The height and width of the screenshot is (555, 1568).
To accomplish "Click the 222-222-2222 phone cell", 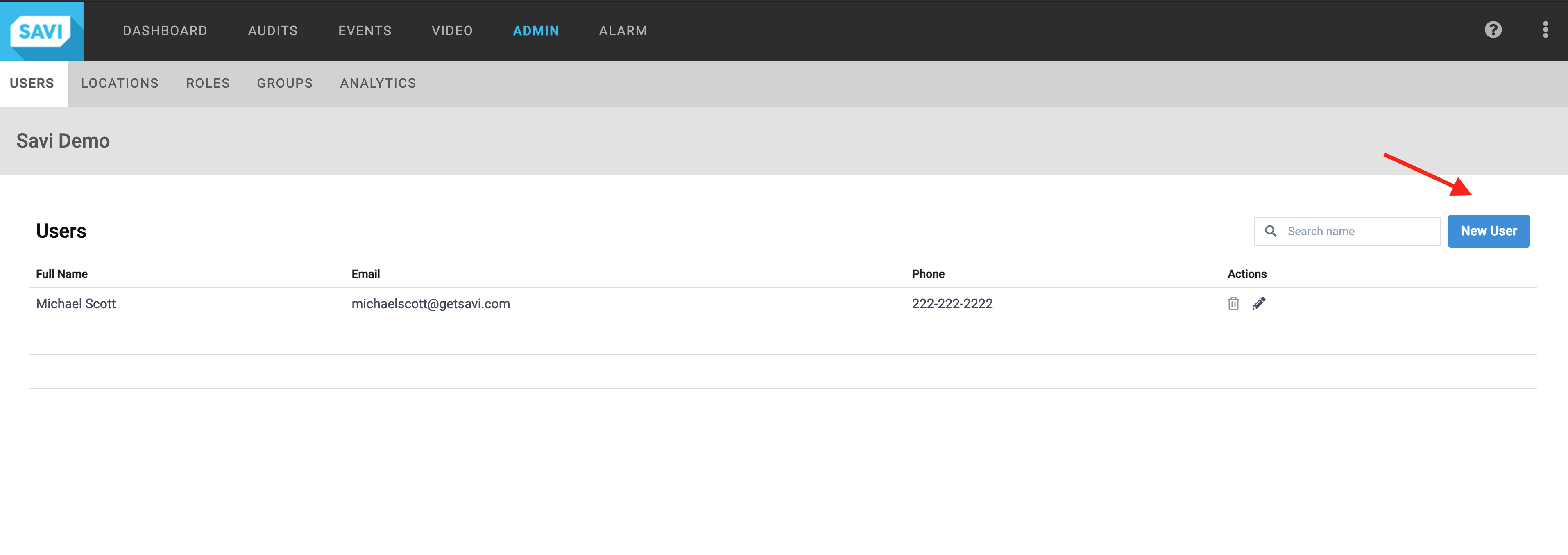I will [x=952, y=303].
